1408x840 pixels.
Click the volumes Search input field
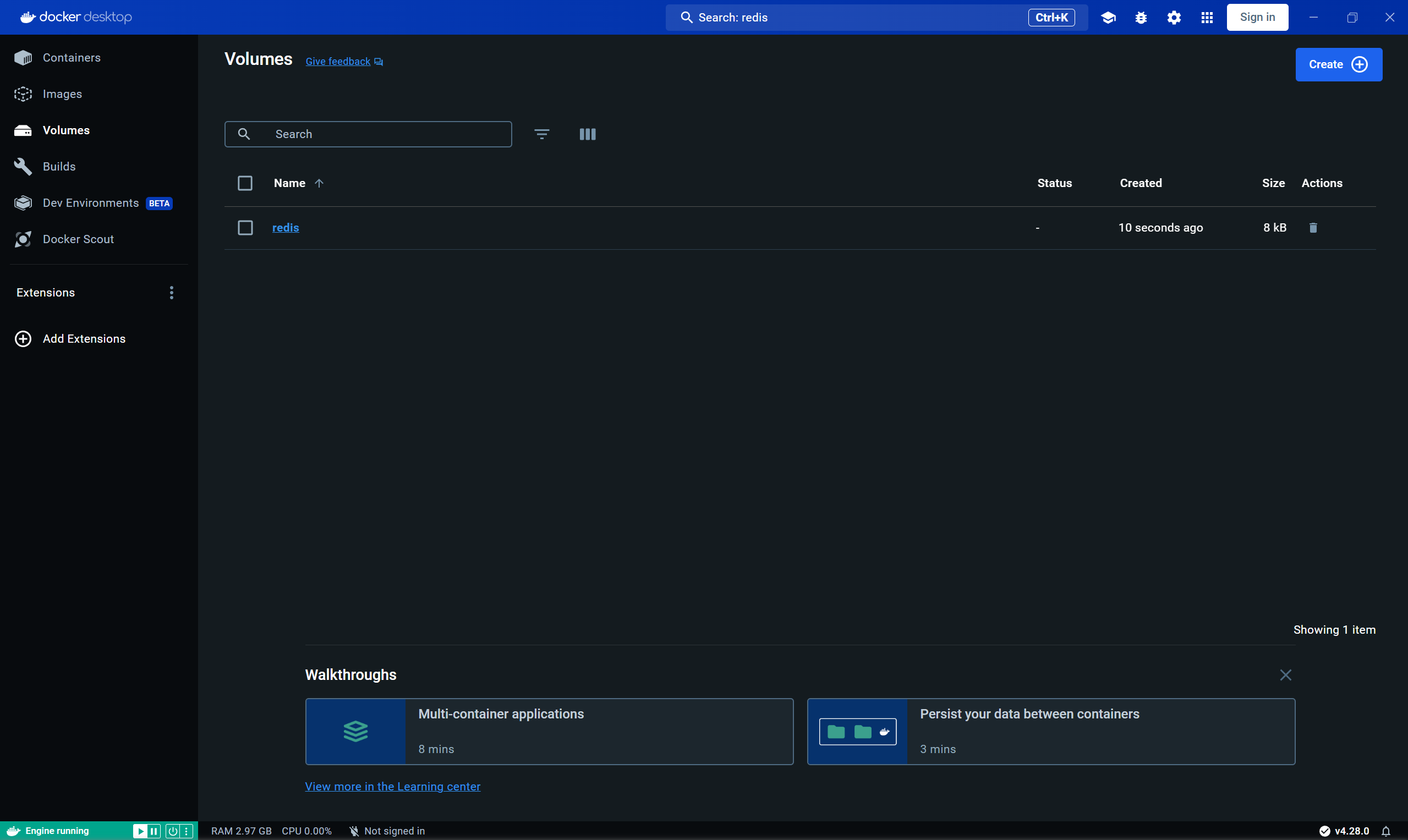pyautogui.click(x=368, y=134)
